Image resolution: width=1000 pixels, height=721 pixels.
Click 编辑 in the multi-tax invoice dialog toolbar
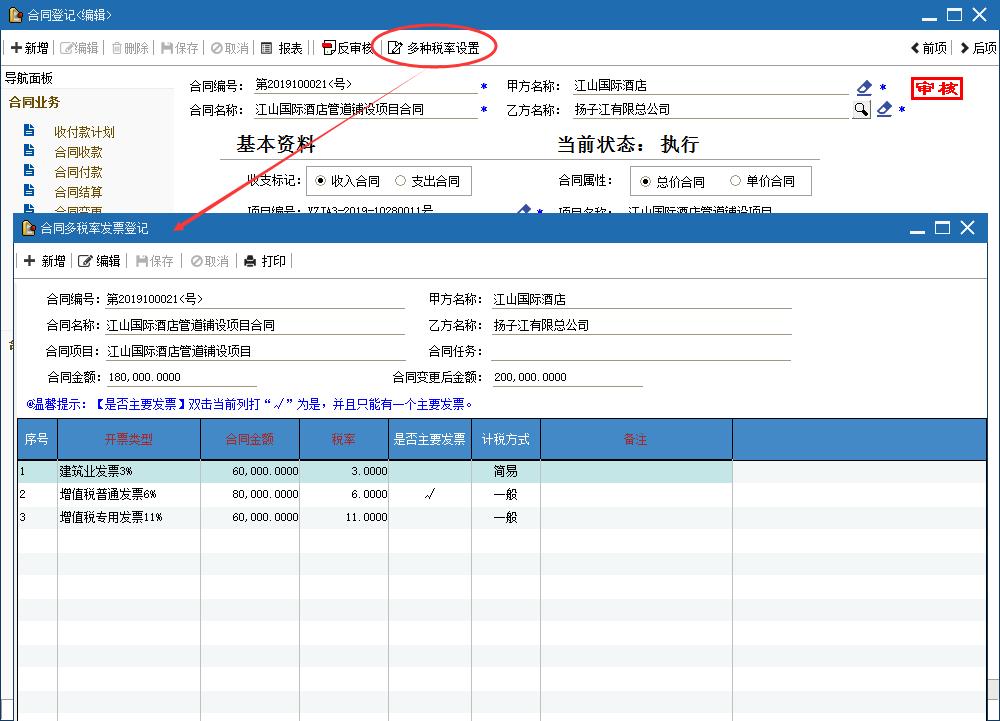(99, 261)
